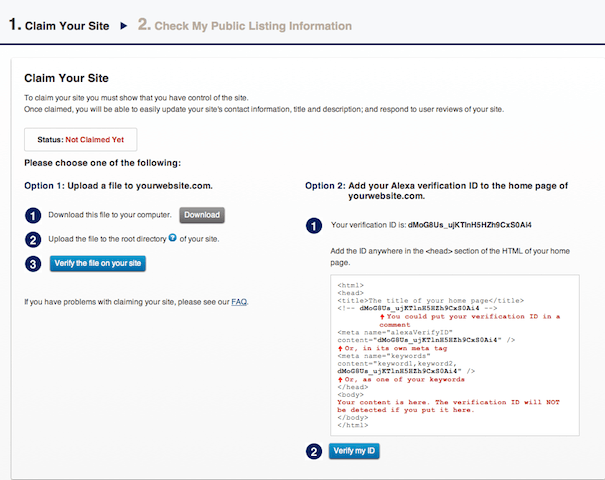Open the FAQ link

(239, 302)
